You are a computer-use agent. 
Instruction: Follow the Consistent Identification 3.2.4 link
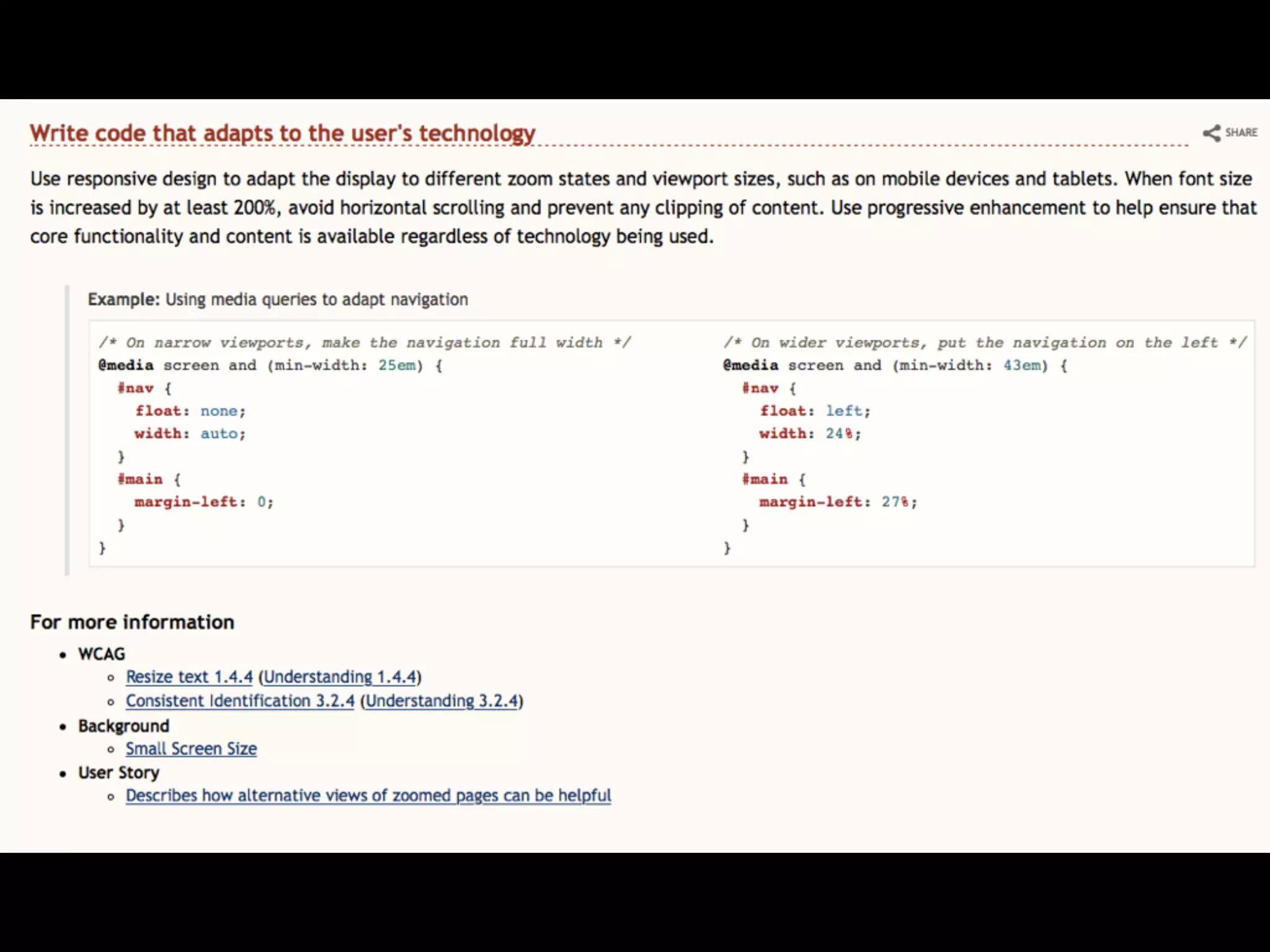pos(240,701)
